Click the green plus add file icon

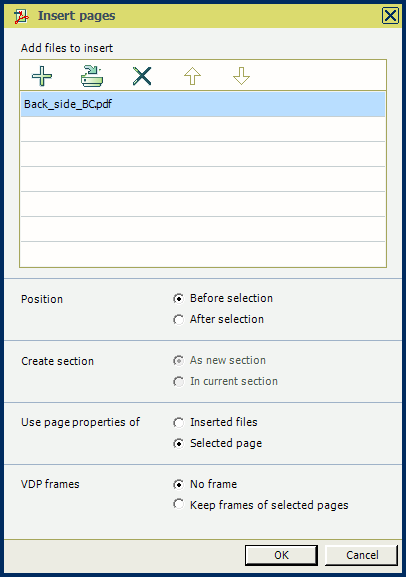(42, 76)
